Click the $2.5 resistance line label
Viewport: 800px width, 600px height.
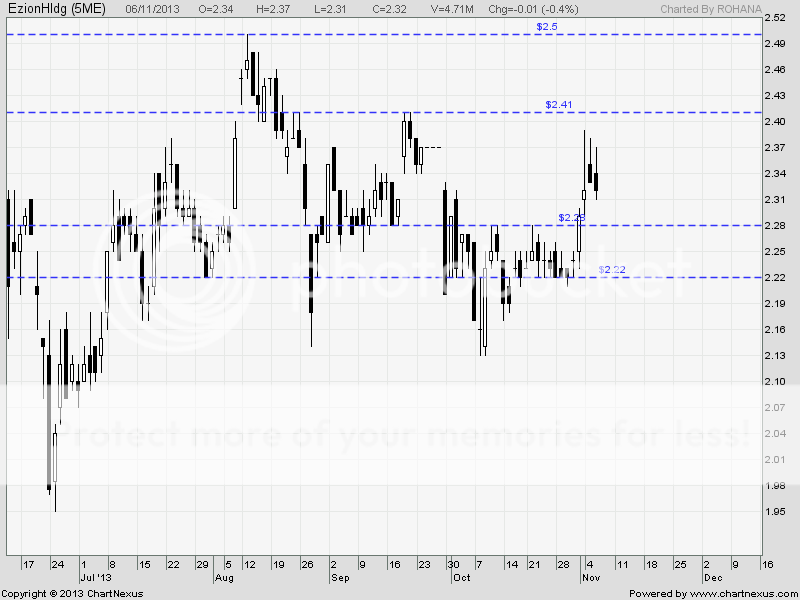coord(547,27)
